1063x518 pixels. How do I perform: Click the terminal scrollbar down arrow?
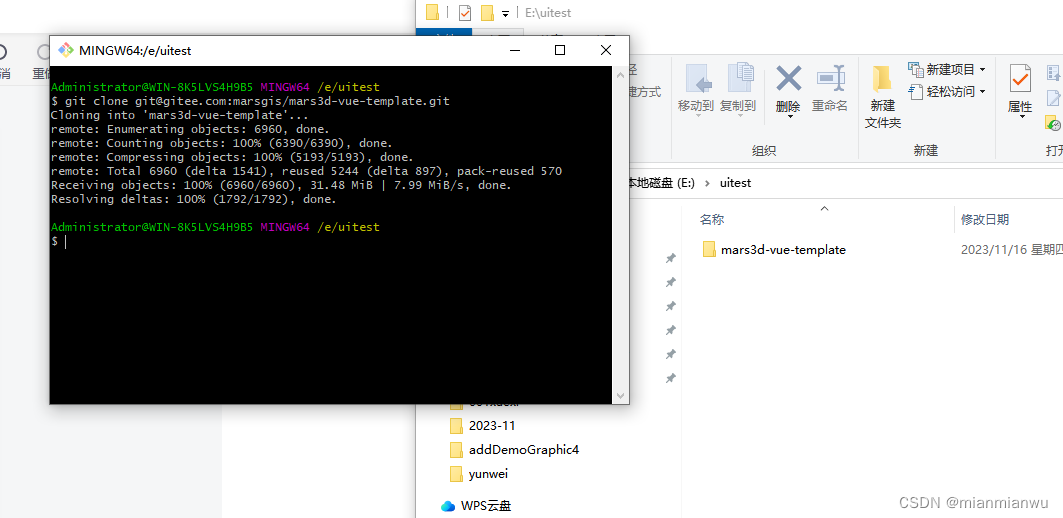point(620,396)
